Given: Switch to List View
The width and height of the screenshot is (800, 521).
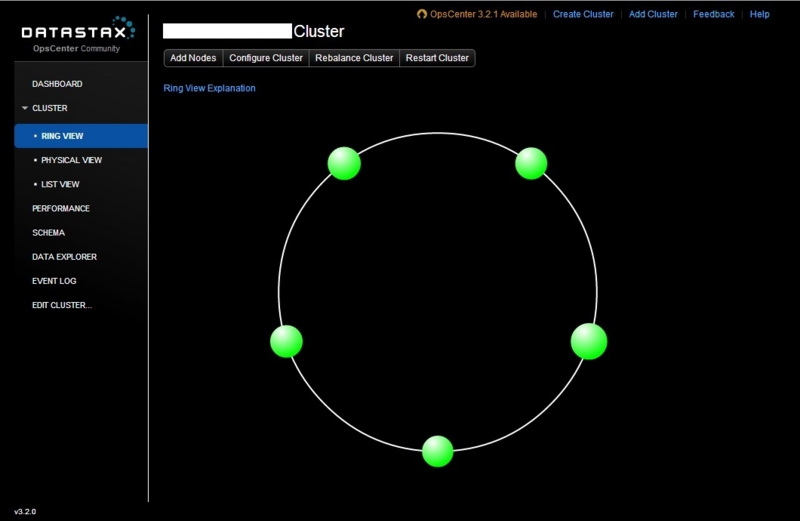Looking at the screenshot, I should click(60, 184).
